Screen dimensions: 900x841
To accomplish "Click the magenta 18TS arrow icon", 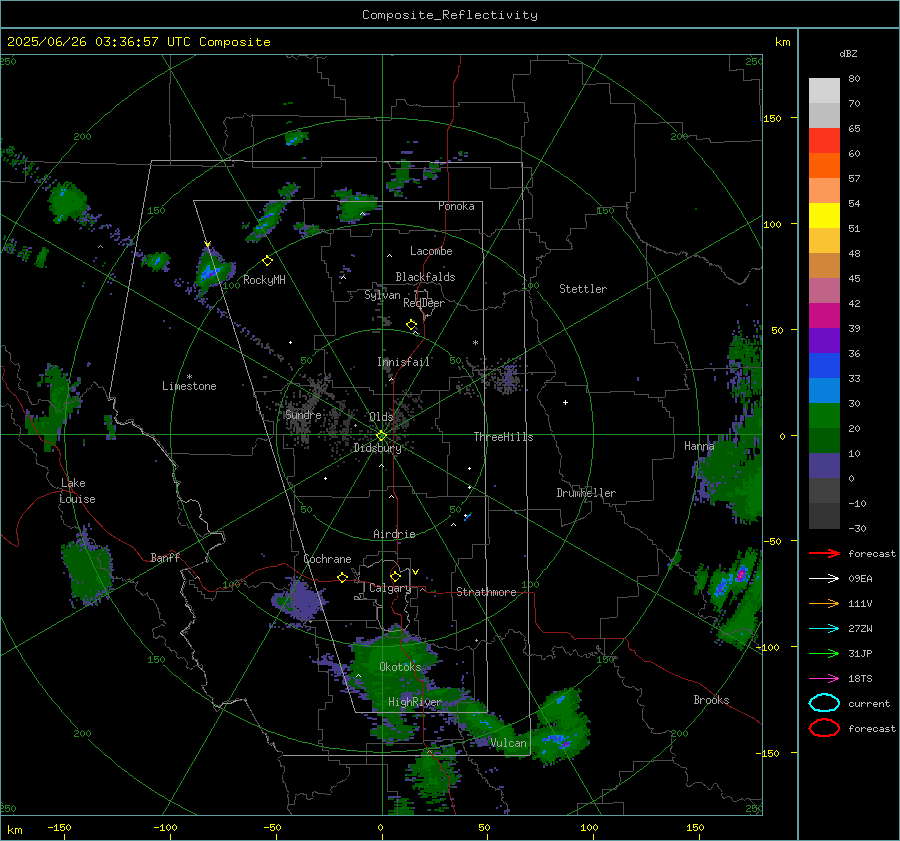I will click(x=824, y=679).
